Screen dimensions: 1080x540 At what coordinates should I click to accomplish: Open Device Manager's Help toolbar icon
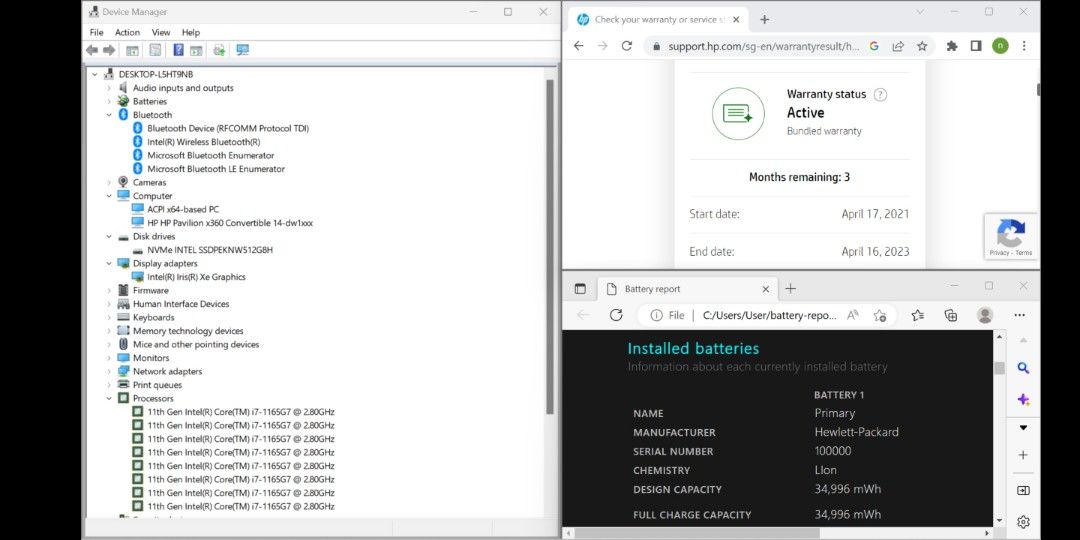coord(178,50)
